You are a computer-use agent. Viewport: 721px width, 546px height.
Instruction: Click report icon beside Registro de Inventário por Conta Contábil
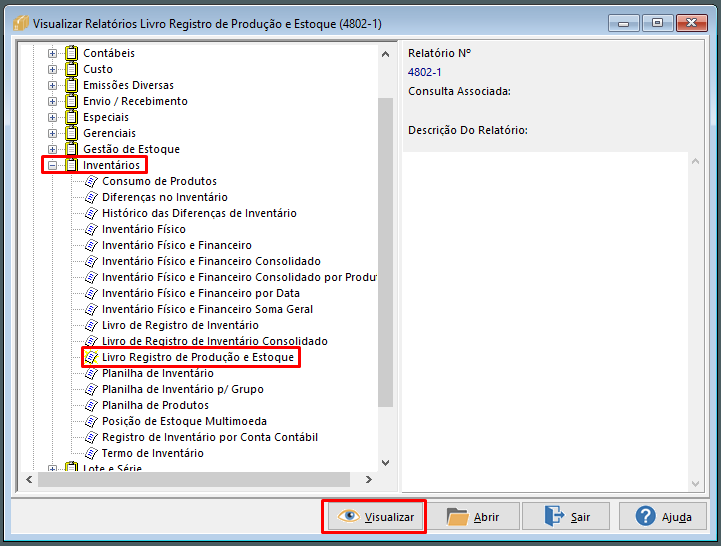[x=92, y=437]
